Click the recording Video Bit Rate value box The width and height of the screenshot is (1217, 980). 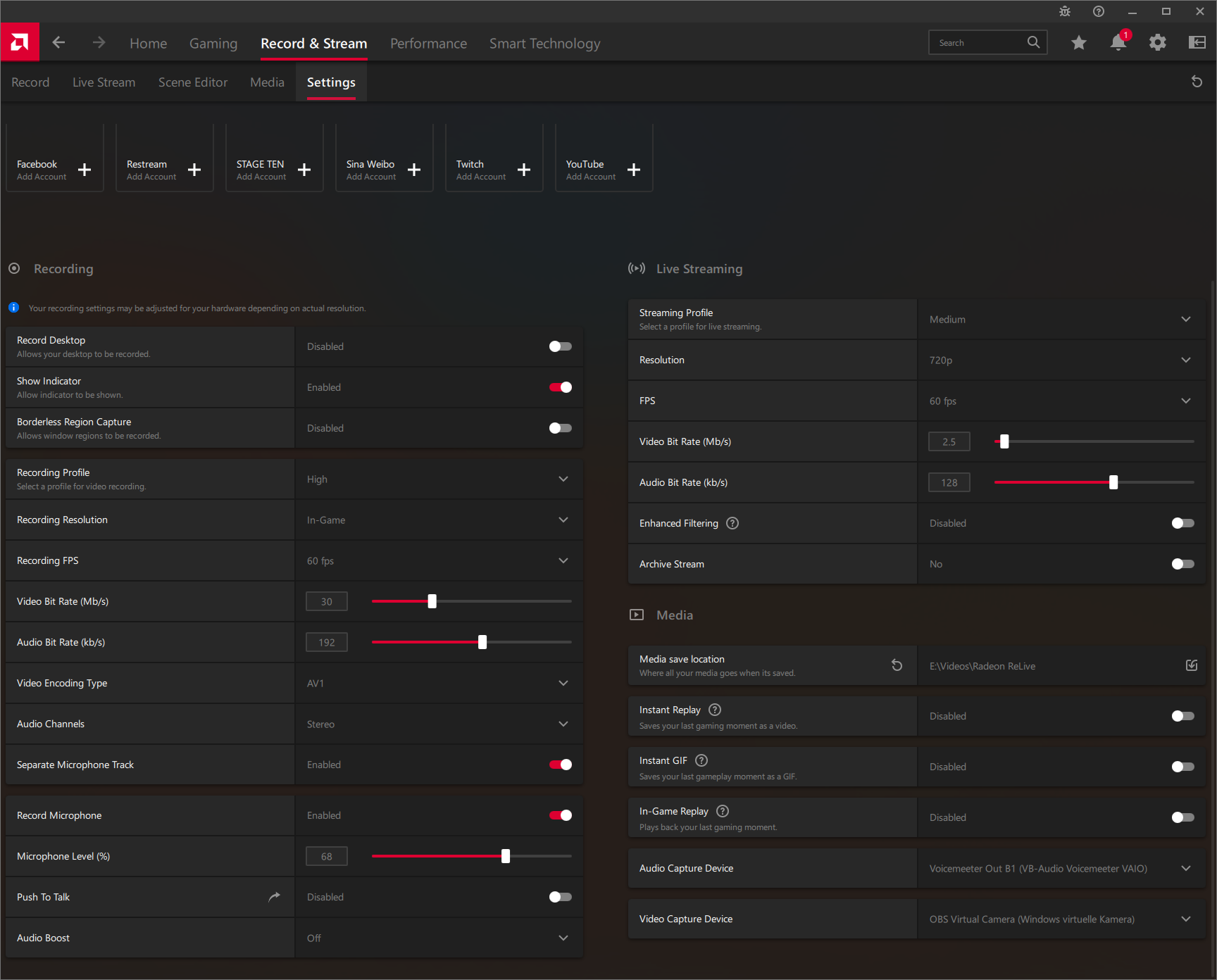tap(327, 602)
